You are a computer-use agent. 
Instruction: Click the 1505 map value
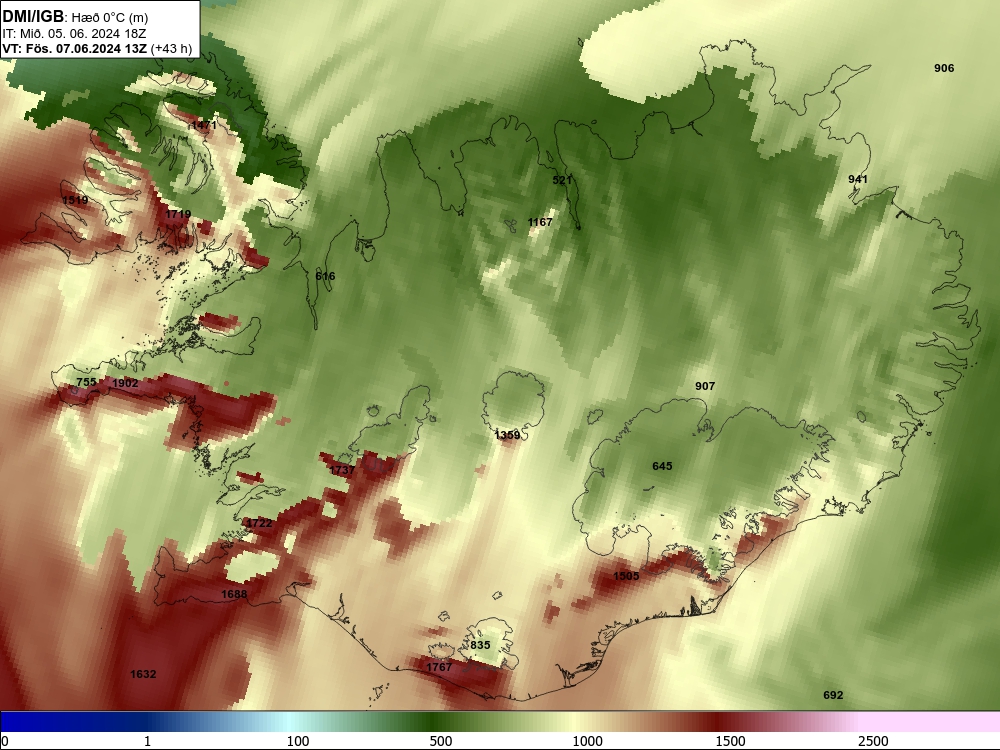[626, 576]
